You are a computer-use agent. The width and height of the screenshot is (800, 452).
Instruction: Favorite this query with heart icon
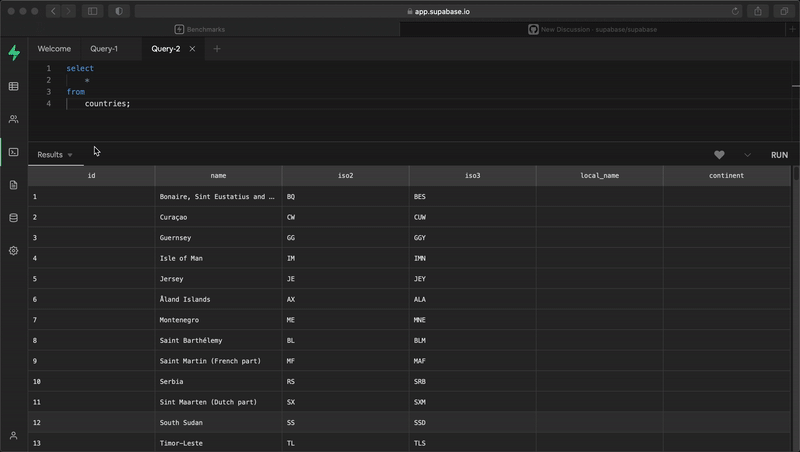coord(719,155)
